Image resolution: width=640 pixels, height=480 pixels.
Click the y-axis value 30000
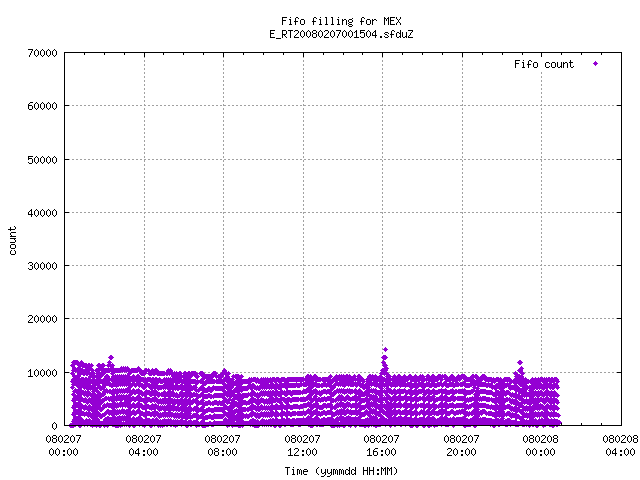point(42,266)
